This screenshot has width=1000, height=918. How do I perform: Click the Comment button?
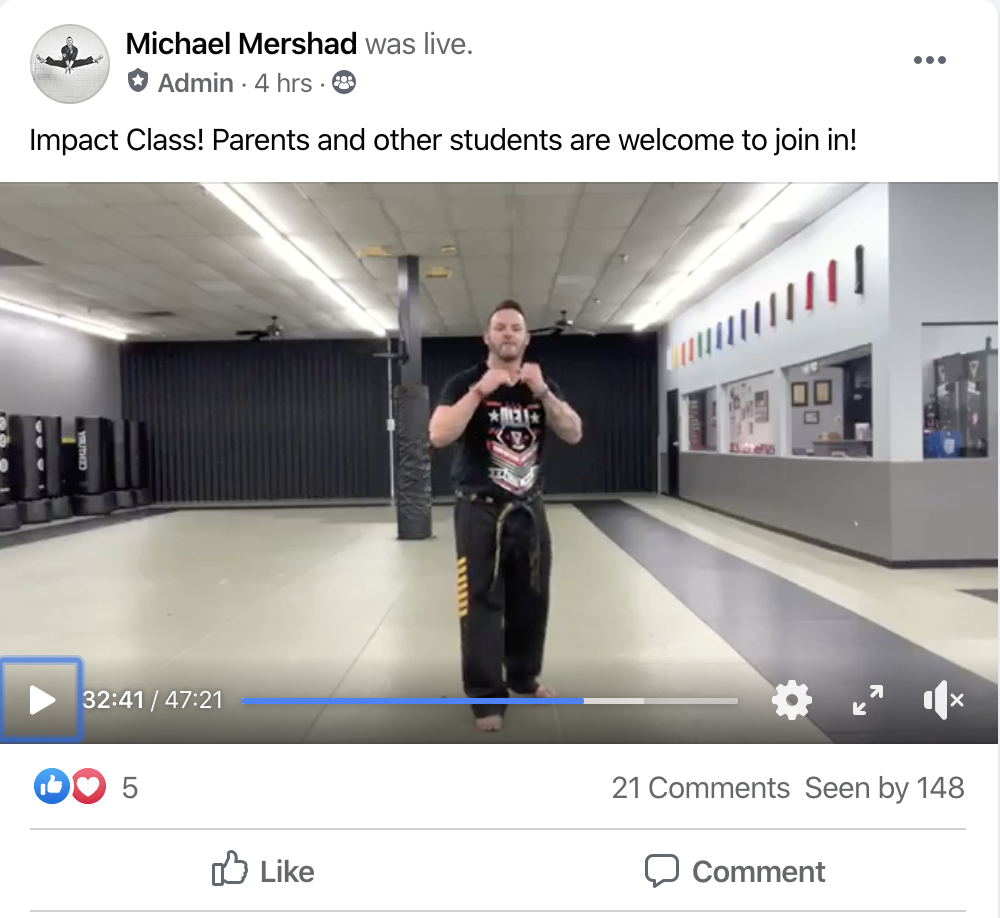tap(735, 871)
